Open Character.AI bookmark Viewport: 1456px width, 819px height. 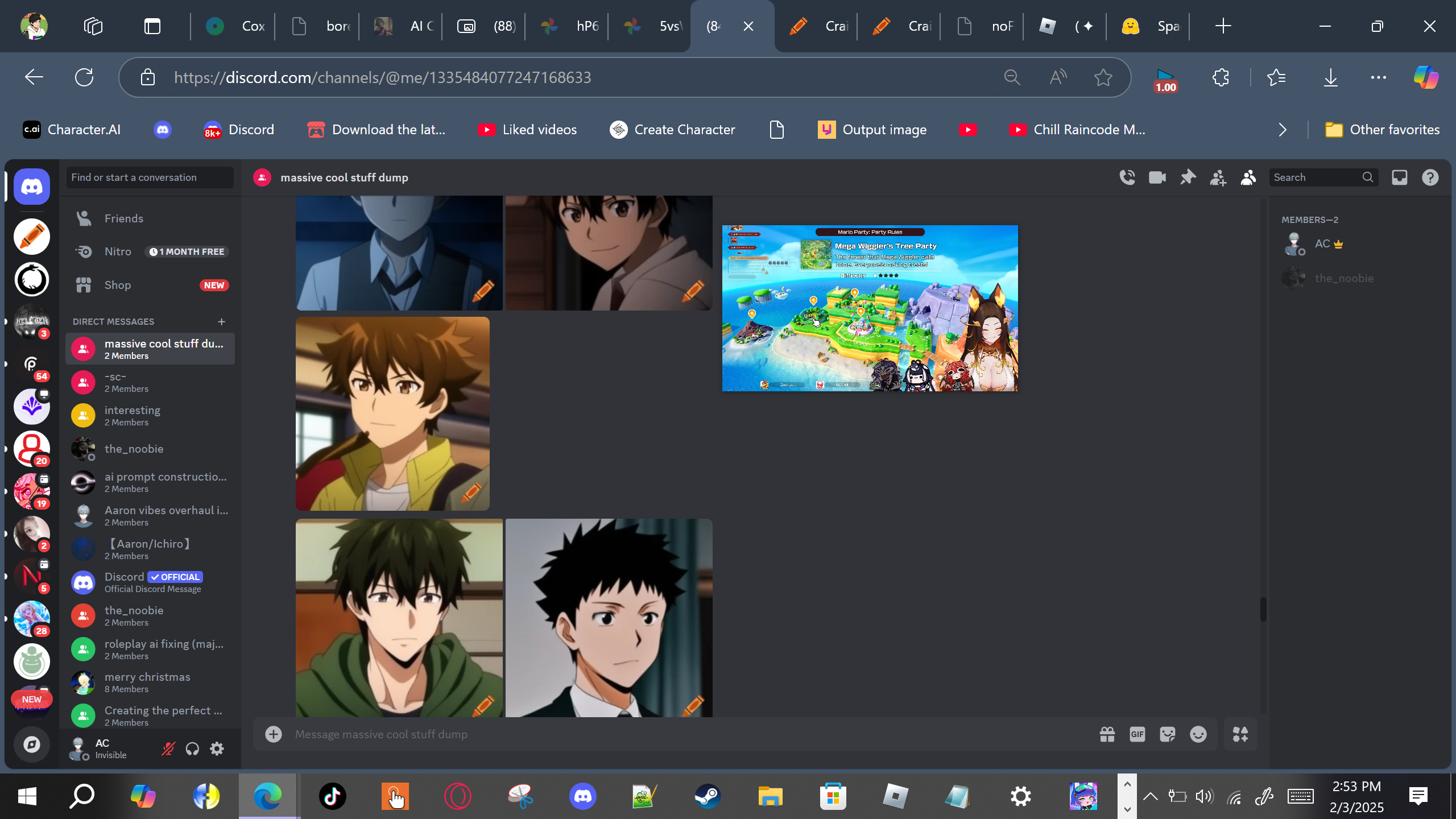72,130
